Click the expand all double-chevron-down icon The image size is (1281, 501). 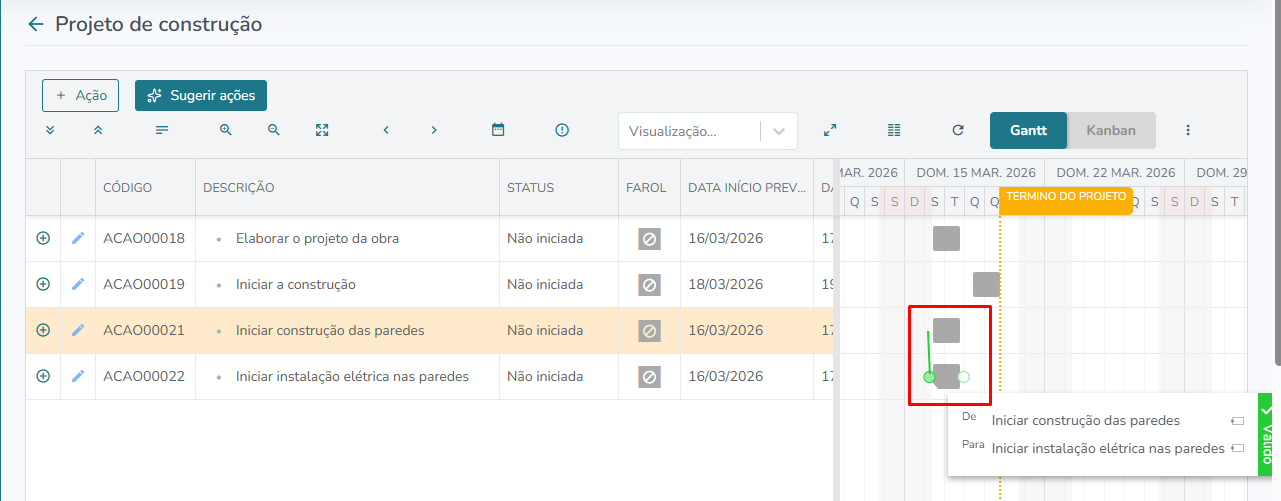pos(50,130)
